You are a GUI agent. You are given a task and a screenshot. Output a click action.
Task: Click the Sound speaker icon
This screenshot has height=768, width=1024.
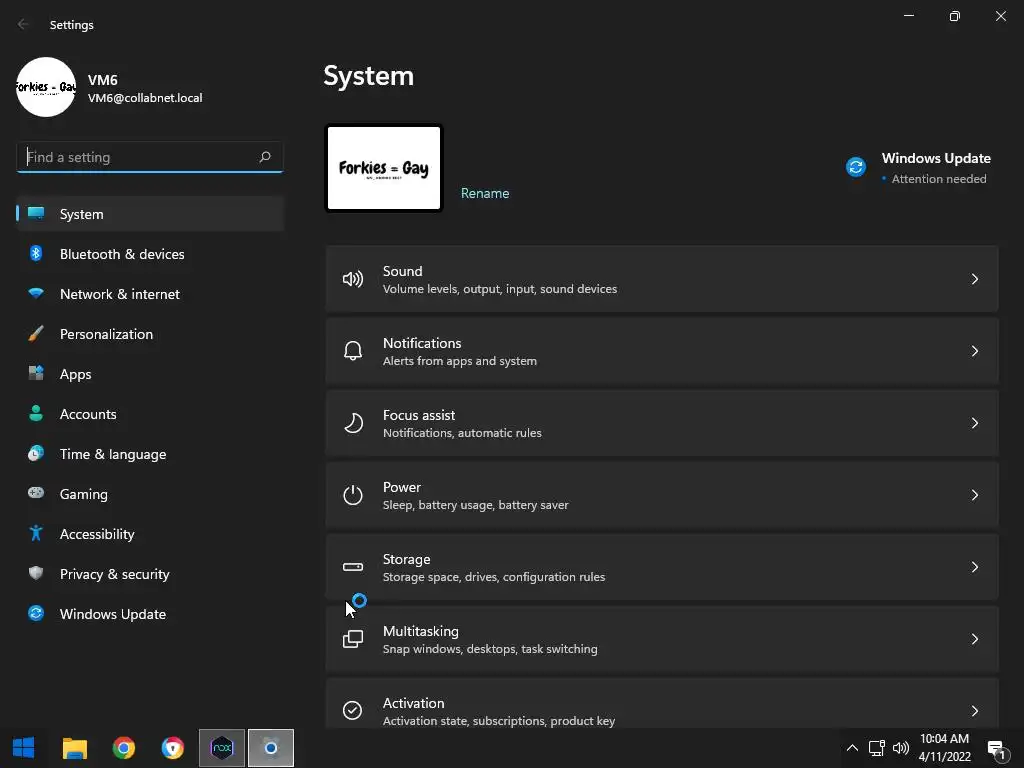(x=353, y=280)
